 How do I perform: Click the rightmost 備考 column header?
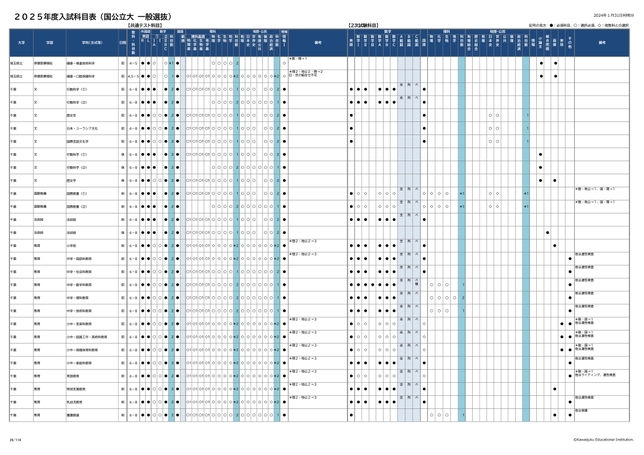pos(603,42)
